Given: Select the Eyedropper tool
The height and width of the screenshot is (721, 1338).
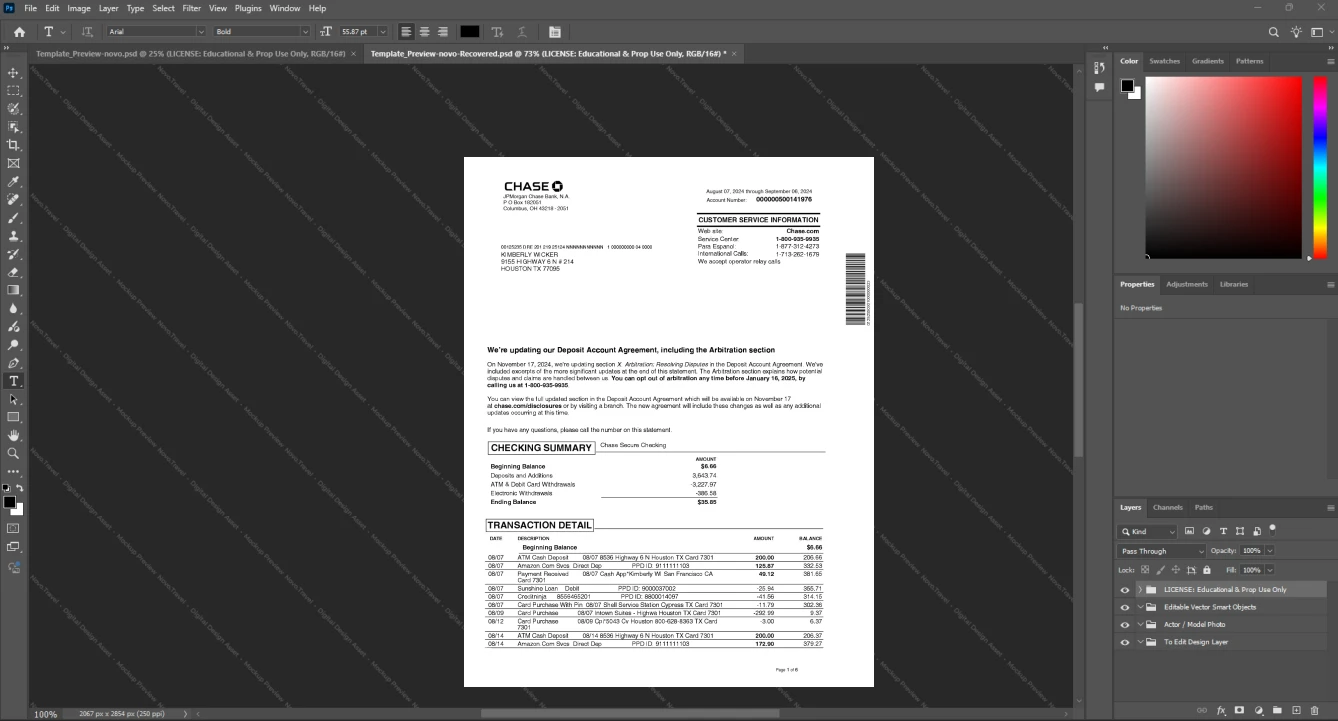Looking at the screenshot, I should point(14,182).
